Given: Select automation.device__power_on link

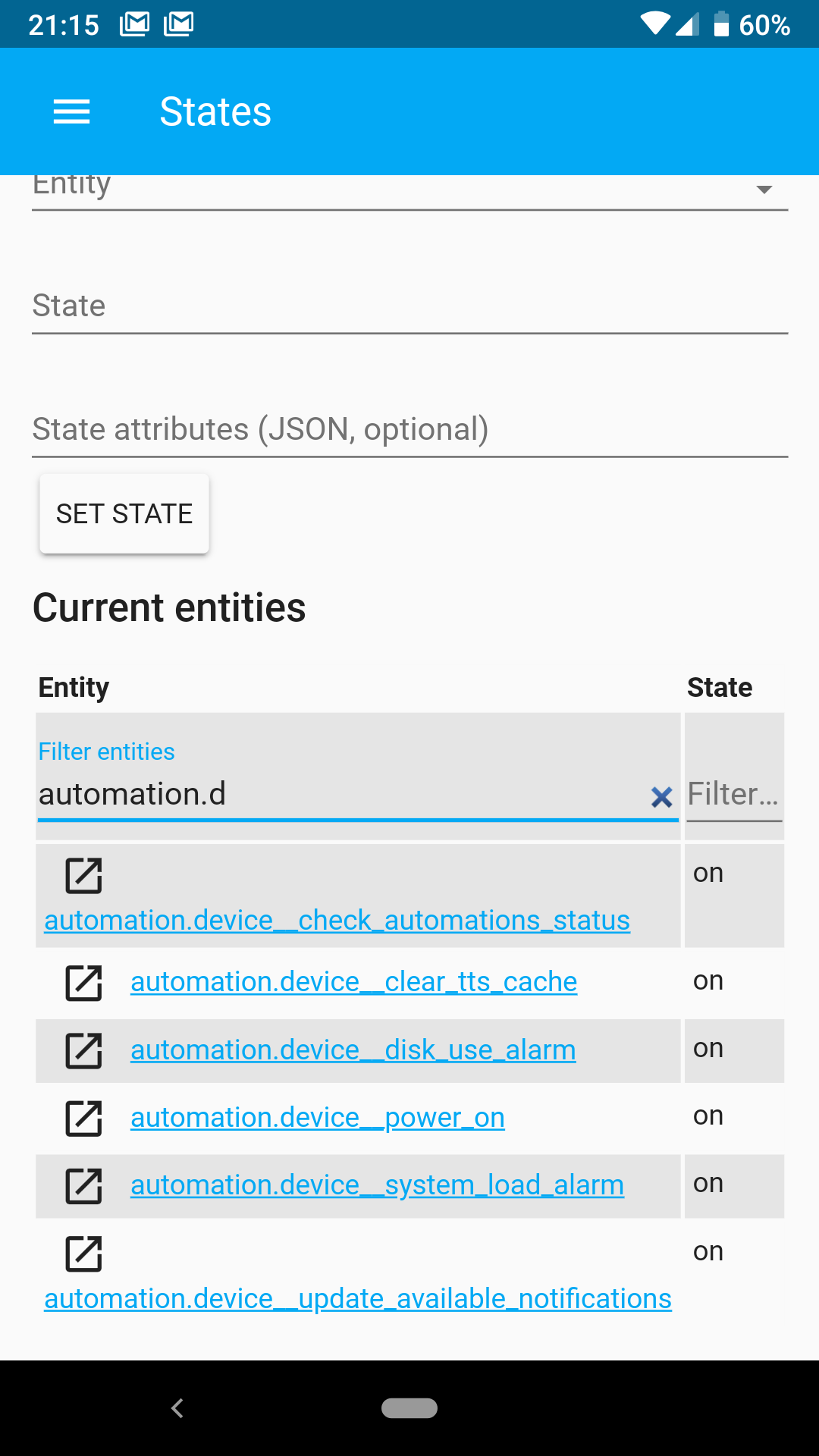Looking at the screenshot, I should 317,1118.
